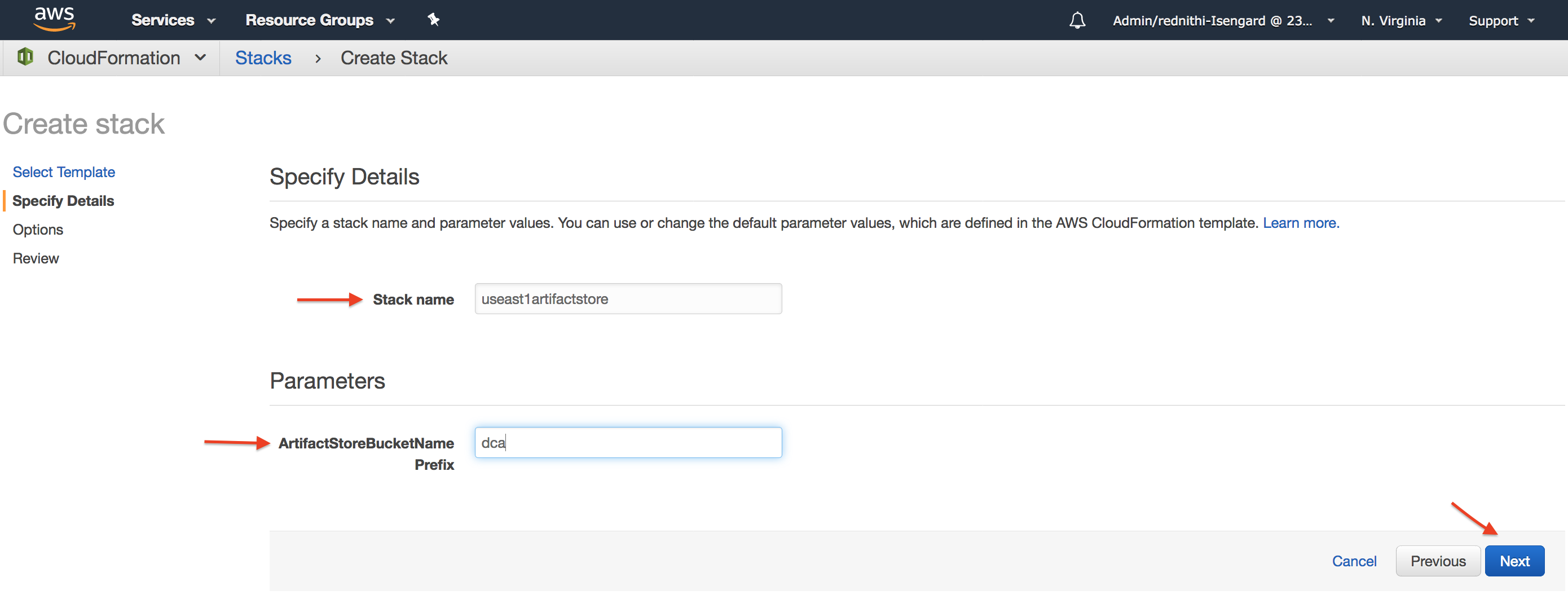Screen dimensions: 1568x599
Task: Click the Learn more link
Action: click(x=1301, y=223)
